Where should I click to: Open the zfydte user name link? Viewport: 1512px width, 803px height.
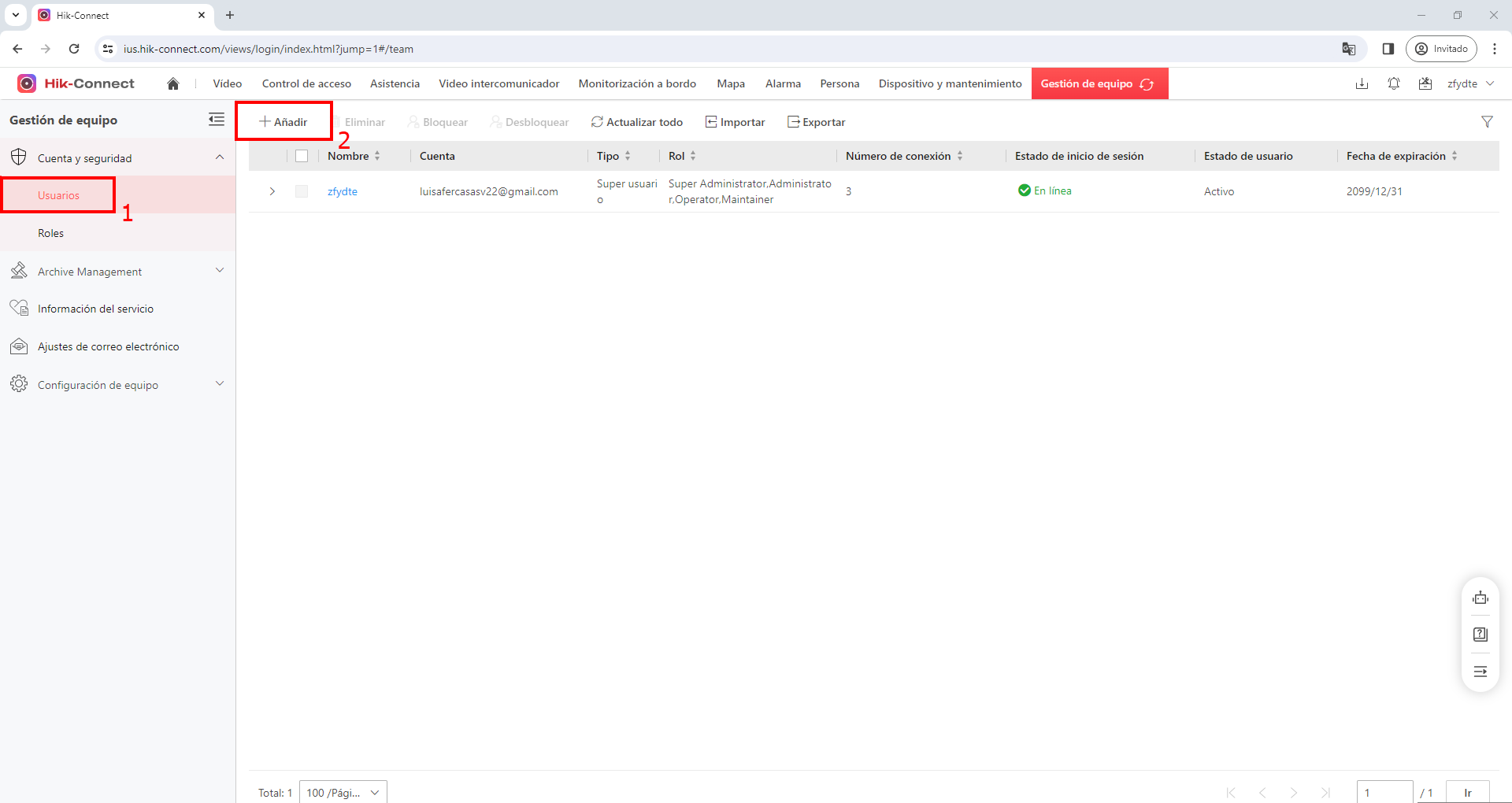point(343,191)
